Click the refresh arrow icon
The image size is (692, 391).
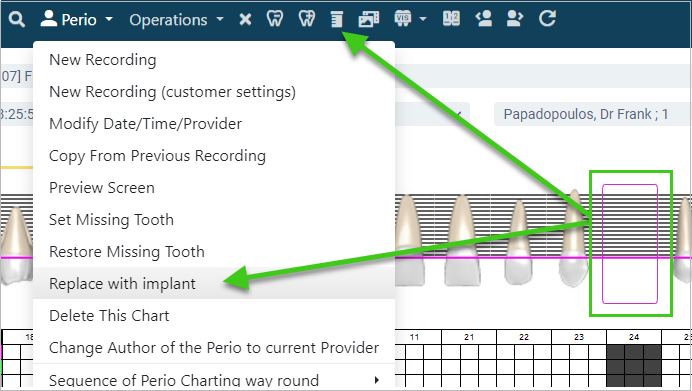pyautogui.click(x=547, y=19)
